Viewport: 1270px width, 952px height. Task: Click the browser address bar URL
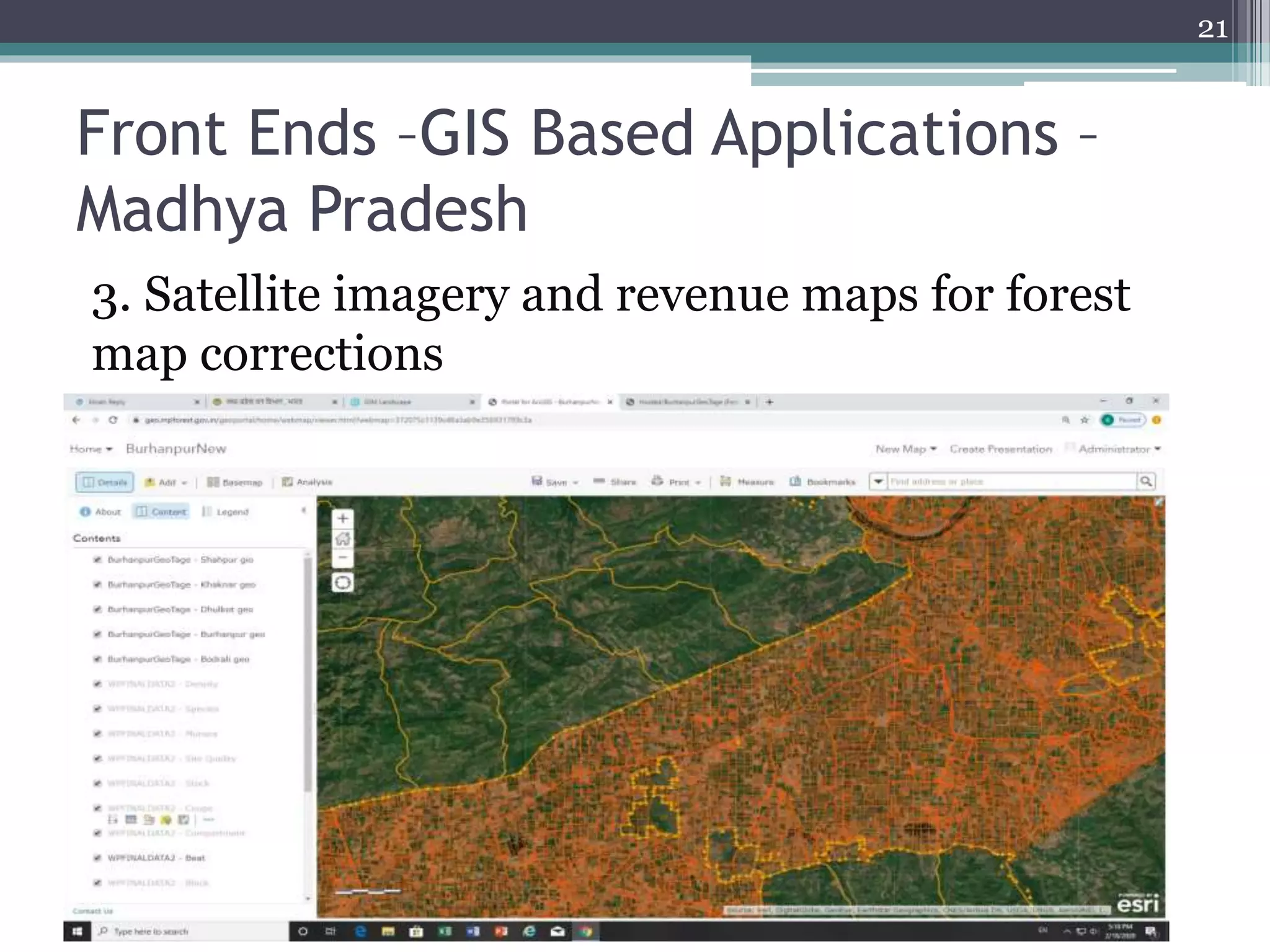tap(338, 420)
